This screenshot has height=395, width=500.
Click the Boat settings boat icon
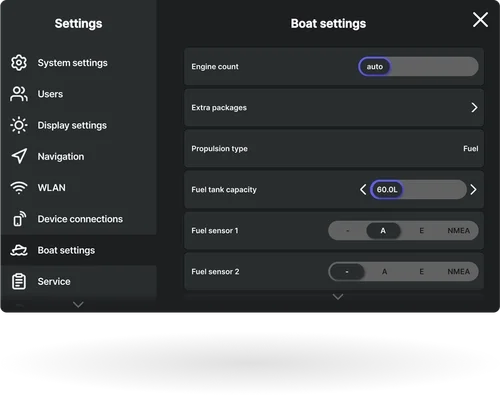(19, 250)
